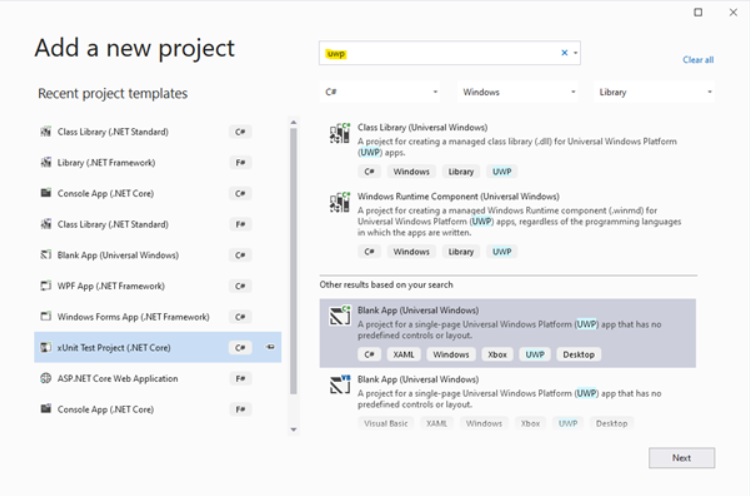Click the Class Library (Universal Windows) result icon
Screen dimensions: 750x496
click(340, 133)
